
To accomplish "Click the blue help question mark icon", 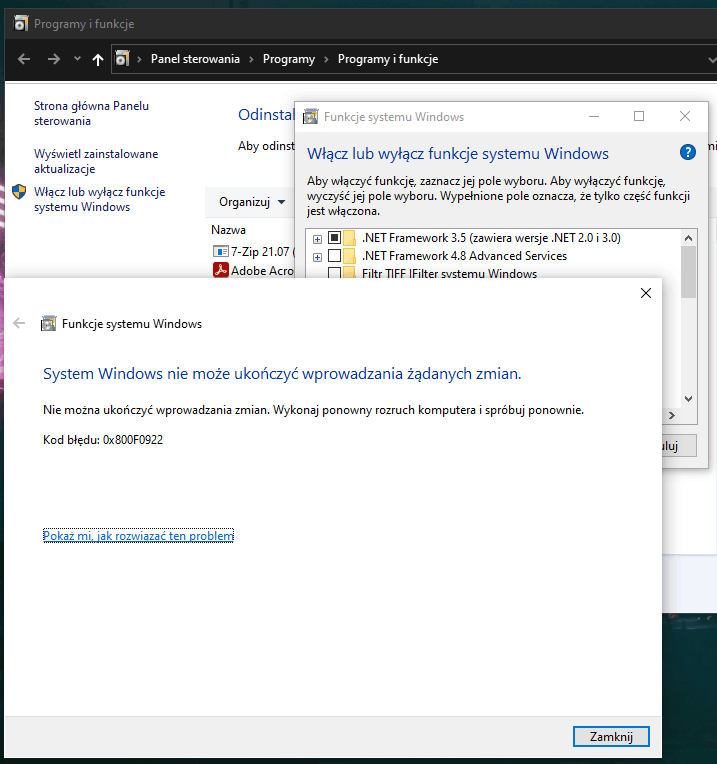I will (x=687, y=153).
